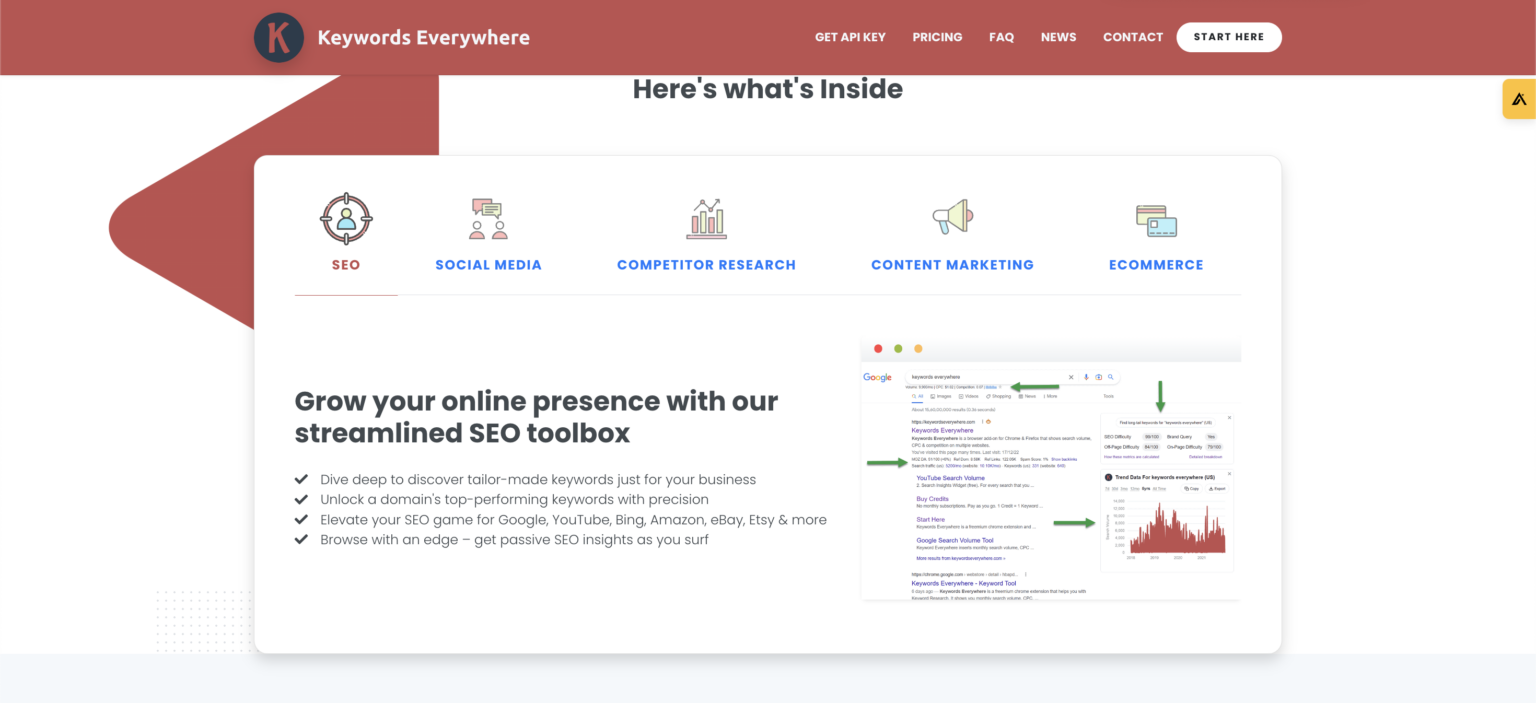This screenshot has height=703, width=1536.
Task: Click the START HERE button
Action: (x=1229, y=37)
